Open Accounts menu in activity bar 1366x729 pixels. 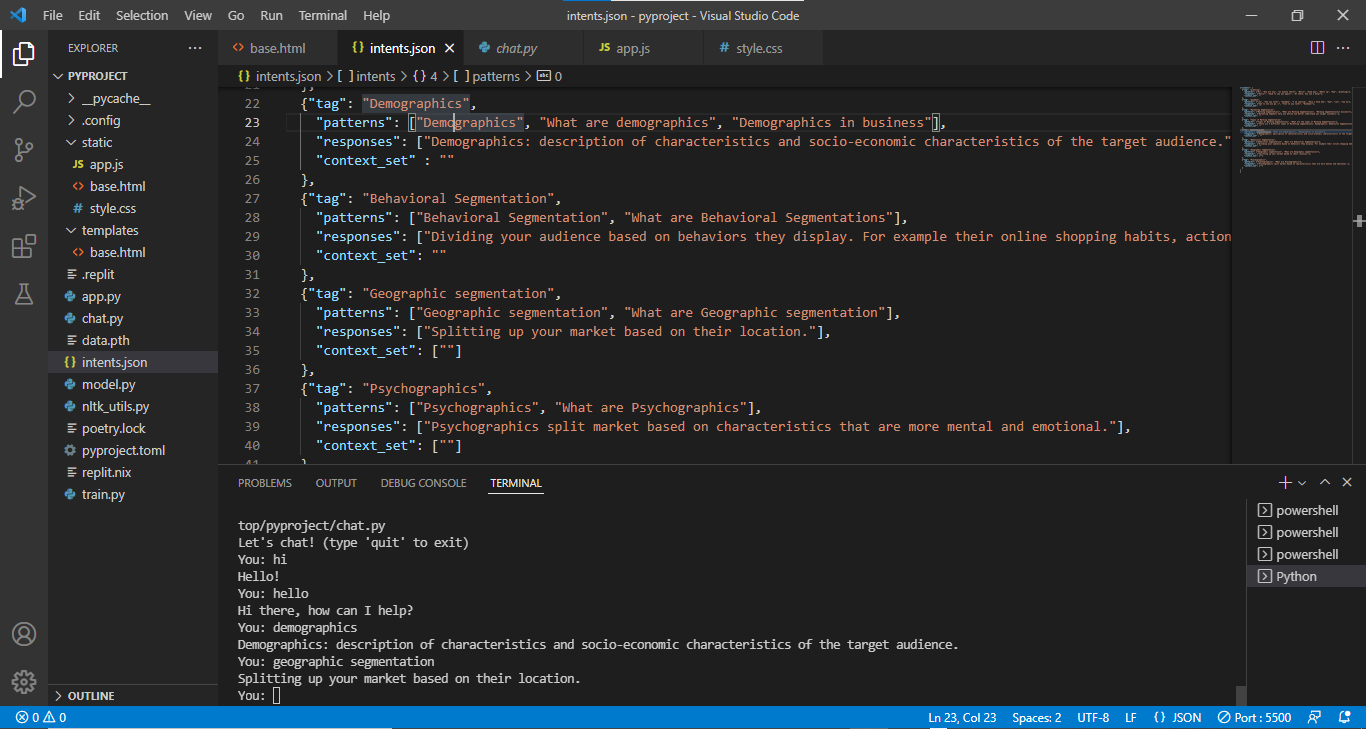tap(24, 634)
